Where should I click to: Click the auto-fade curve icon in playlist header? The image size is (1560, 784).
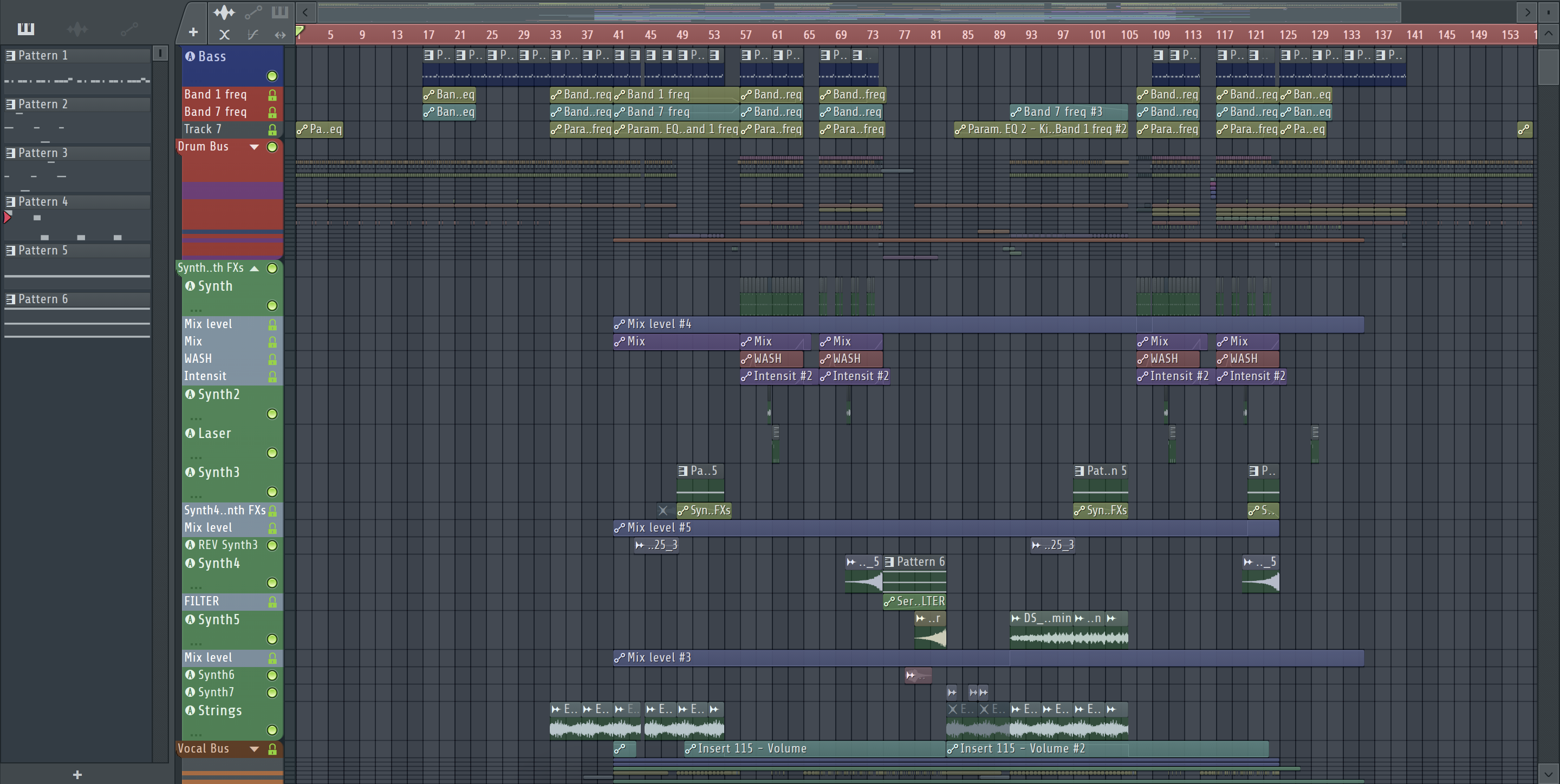click(253, 35)
